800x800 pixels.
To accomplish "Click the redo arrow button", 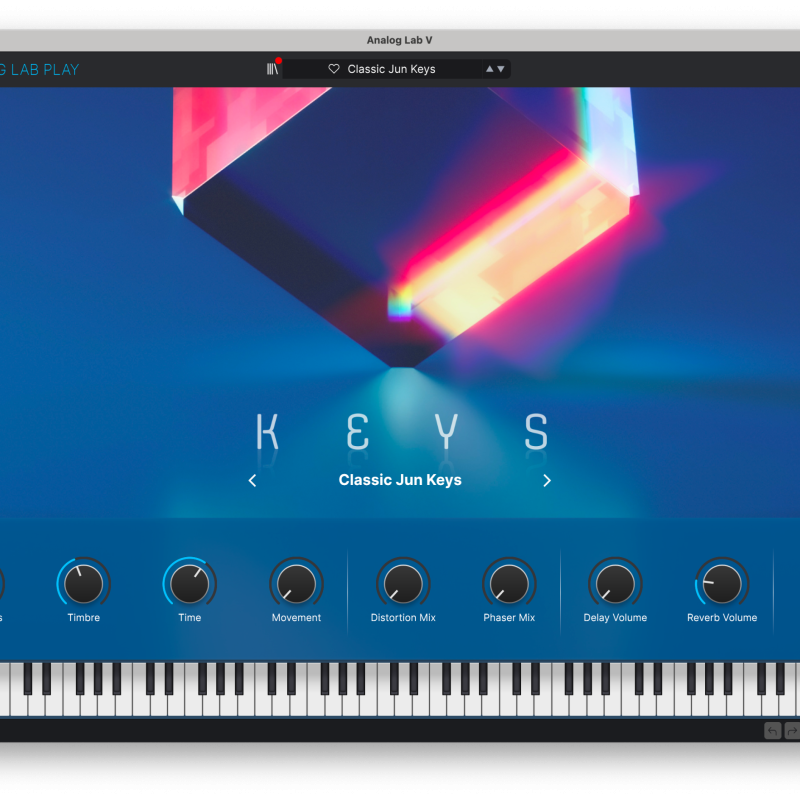I will pyautogui.click(x=792, y=731).
